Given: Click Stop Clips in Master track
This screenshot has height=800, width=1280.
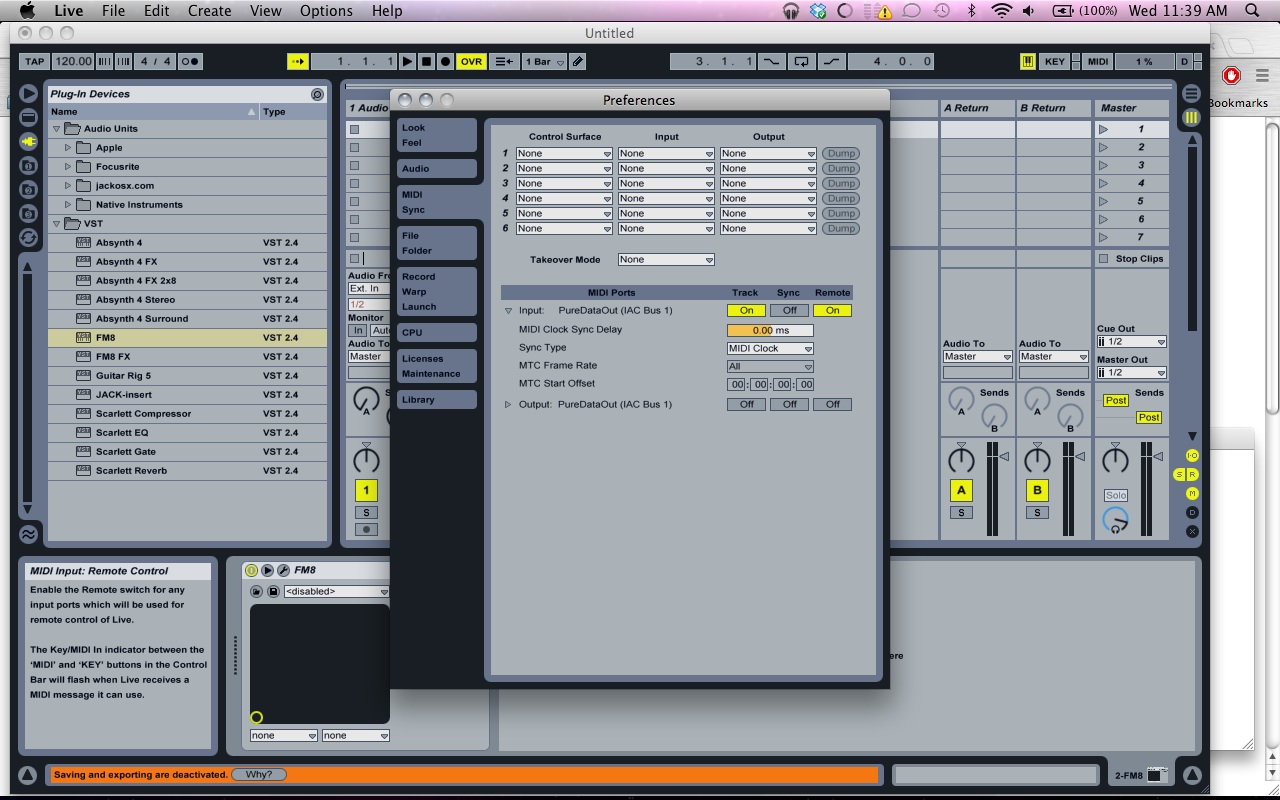Looking at the screenshot, I should pyautogui.click(x=1131, y=259).
